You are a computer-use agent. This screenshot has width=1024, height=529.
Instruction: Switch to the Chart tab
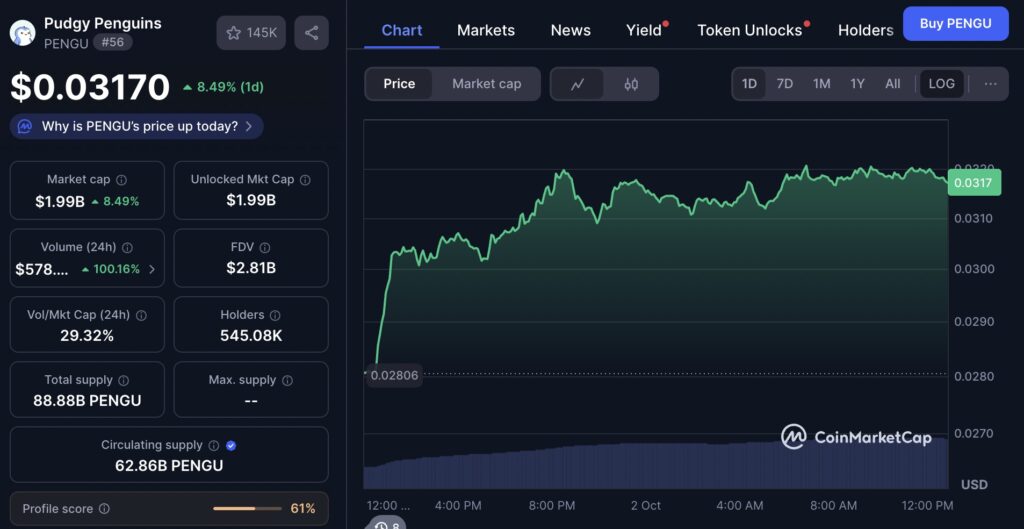(402, 30)
